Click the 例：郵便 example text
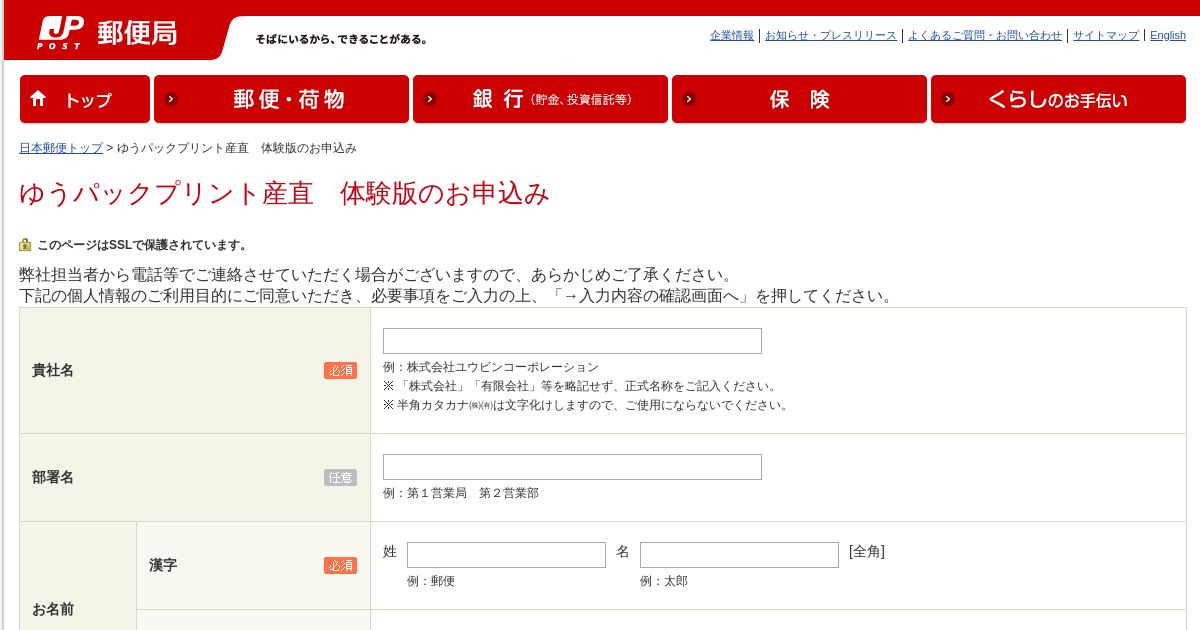This screenshot has width=1200, height=630. coord(431,581)
